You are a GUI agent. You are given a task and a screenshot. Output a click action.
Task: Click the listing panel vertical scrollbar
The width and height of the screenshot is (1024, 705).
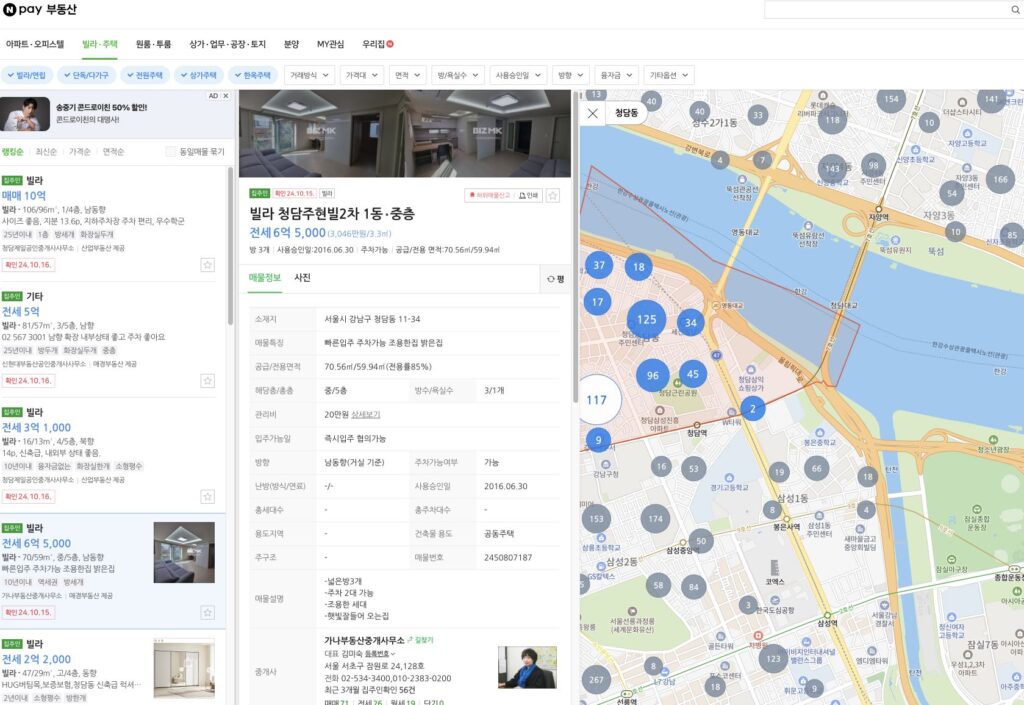click(x=230, y=245)
